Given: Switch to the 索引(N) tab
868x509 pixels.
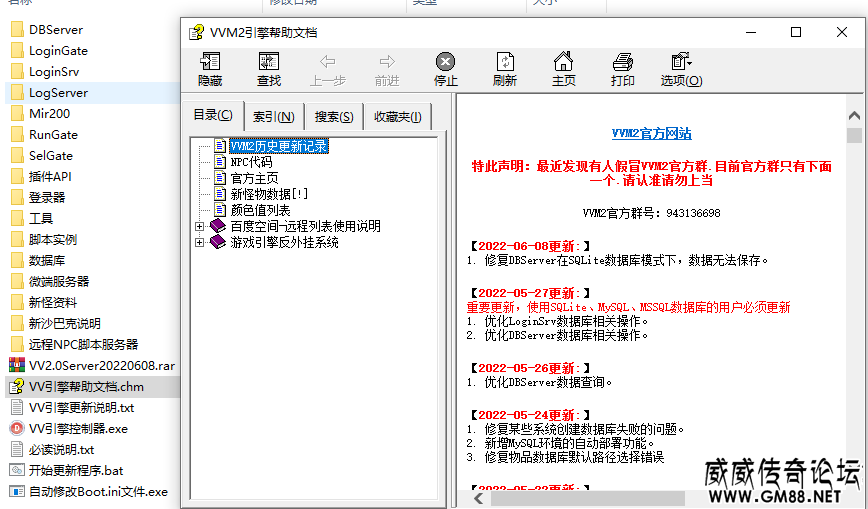Looking at the screenshot, I should tap(273, 117).
